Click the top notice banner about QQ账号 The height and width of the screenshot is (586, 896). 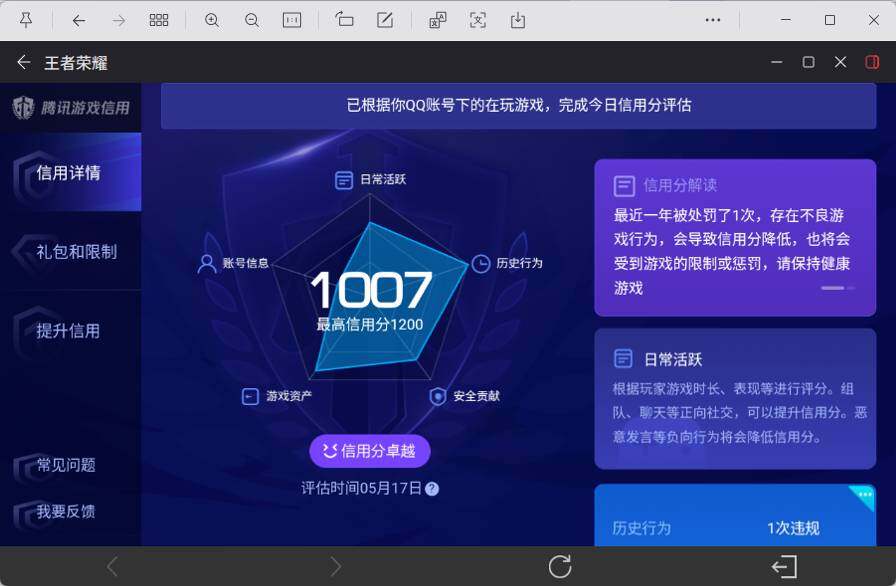[518, 106]
